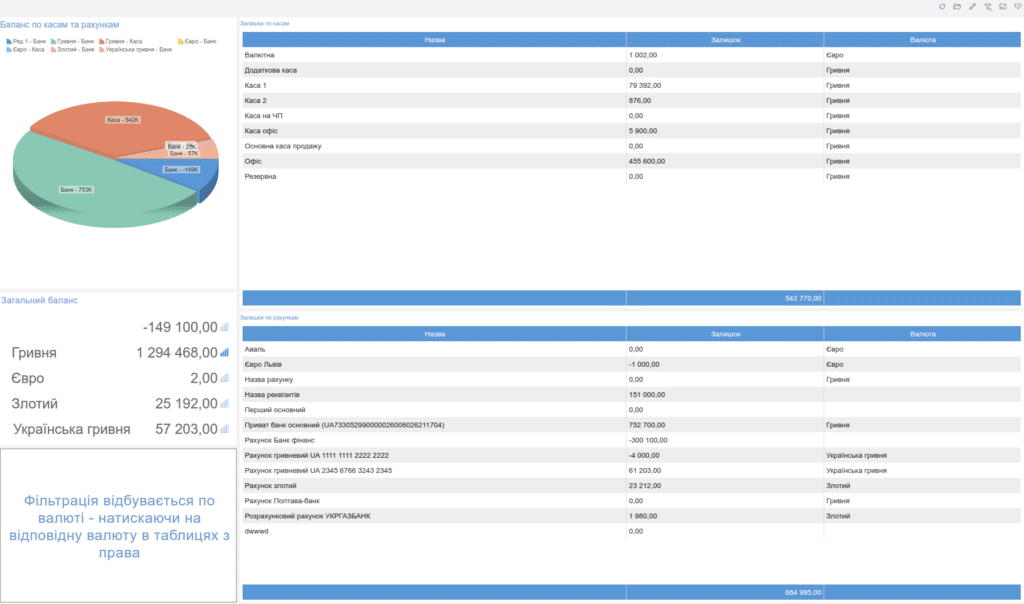Sort accounts table by Залишок header
Screen dimensions: 1024x604
pyautogui.click(x=725, y=334)
